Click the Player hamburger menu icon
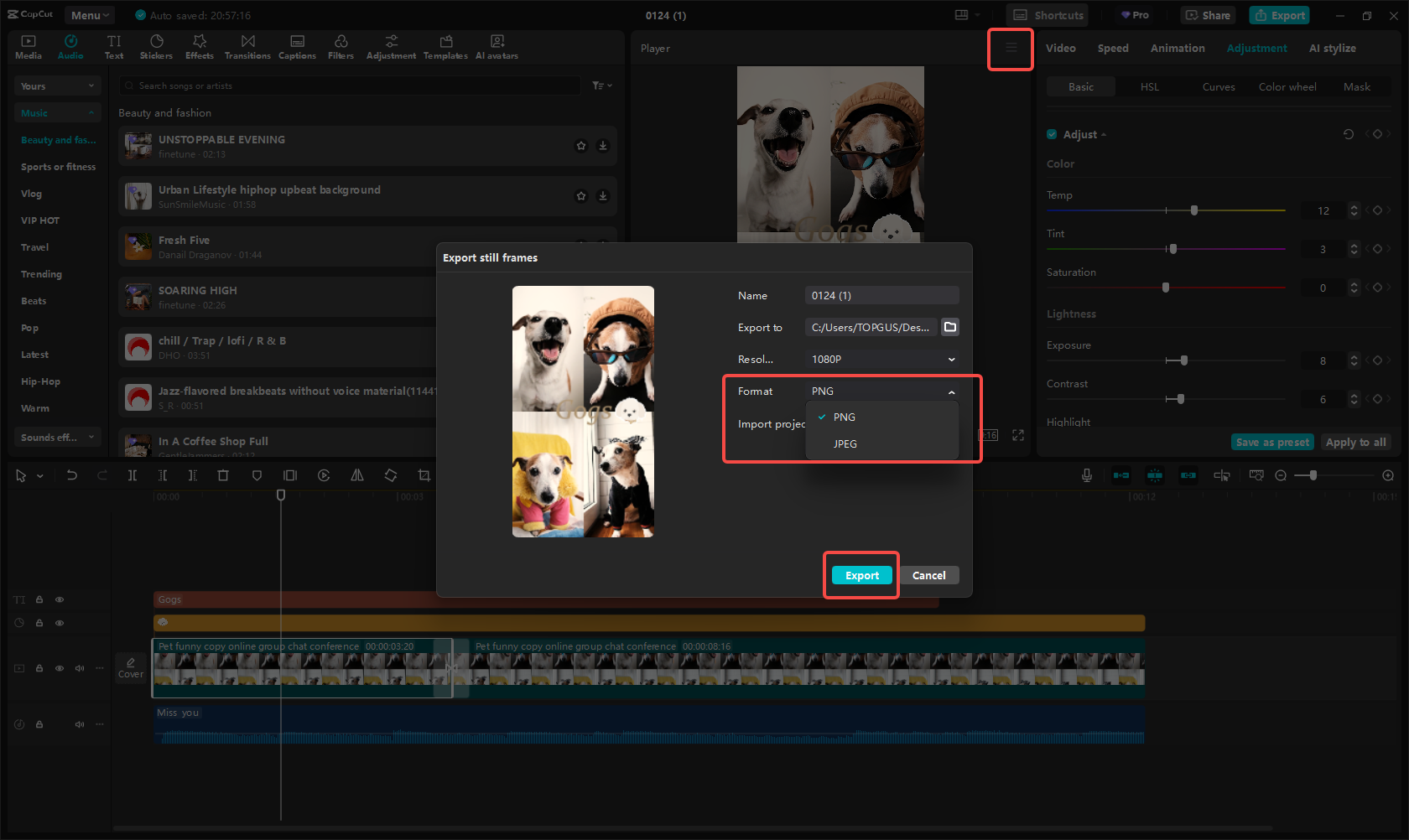1409x840 pixels. coord(1011,49)
